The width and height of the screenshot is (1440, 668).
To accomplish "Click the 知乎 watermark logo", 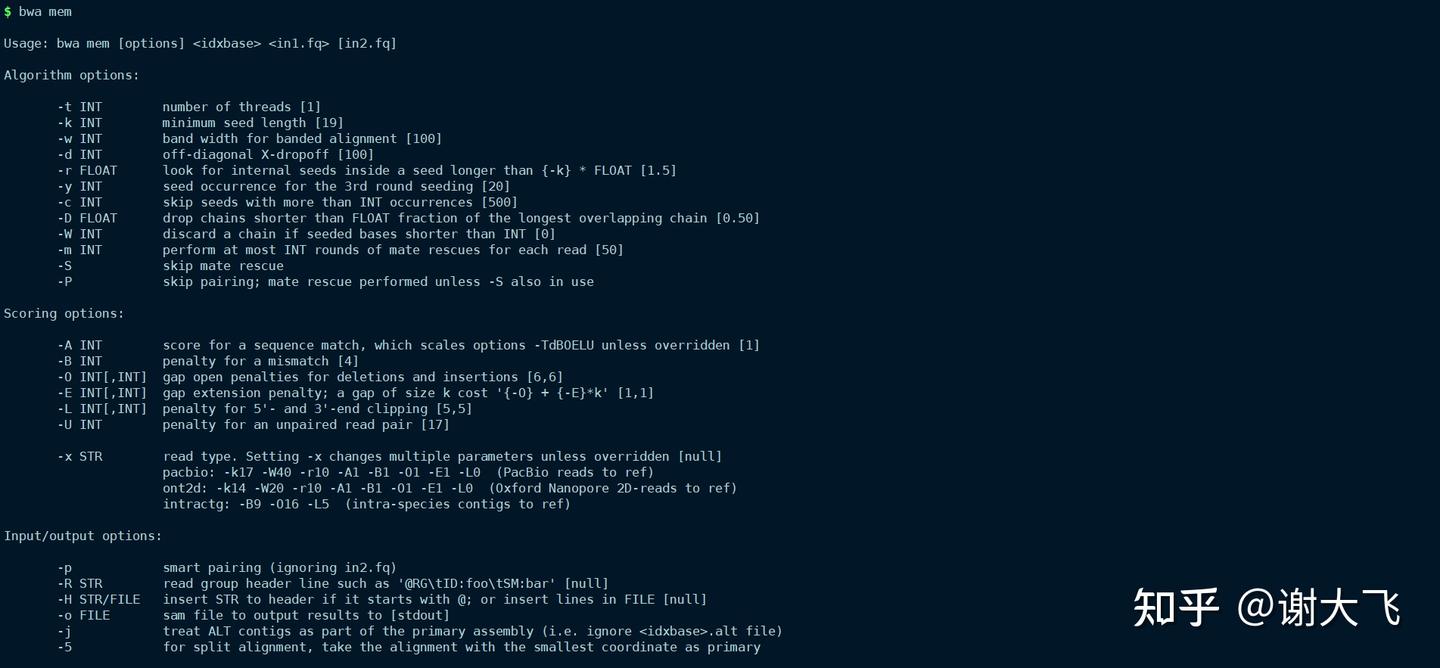I will coord(1176,608).
